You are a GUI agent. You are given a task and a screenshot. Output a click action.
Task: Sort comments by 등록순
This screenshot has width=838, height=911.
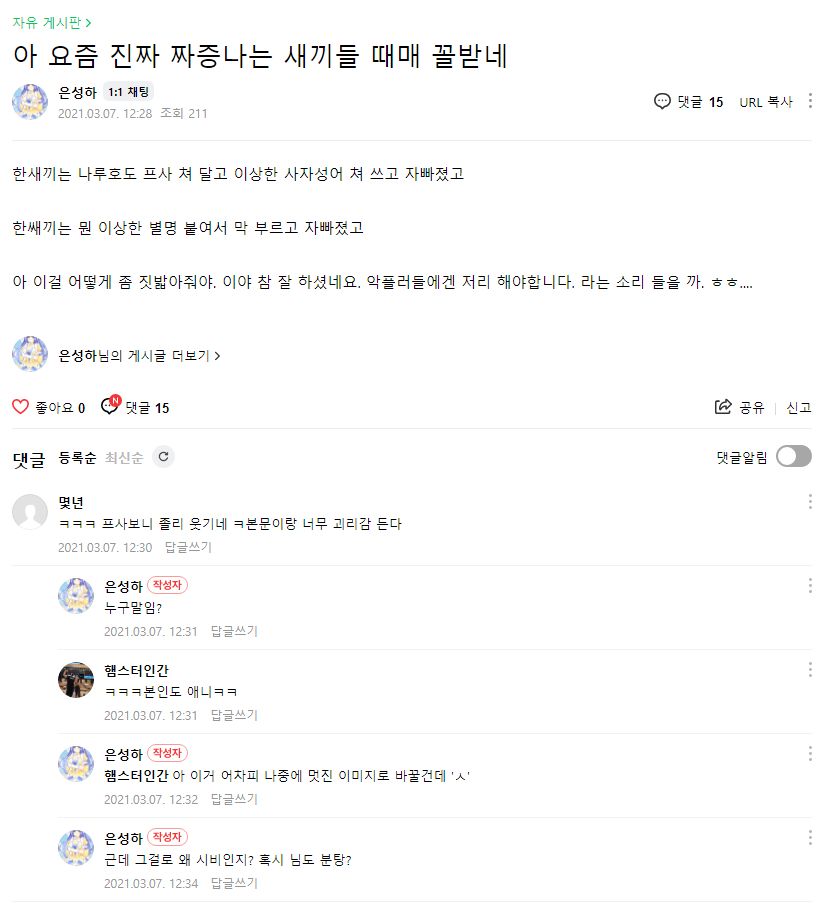pos(78,458)
